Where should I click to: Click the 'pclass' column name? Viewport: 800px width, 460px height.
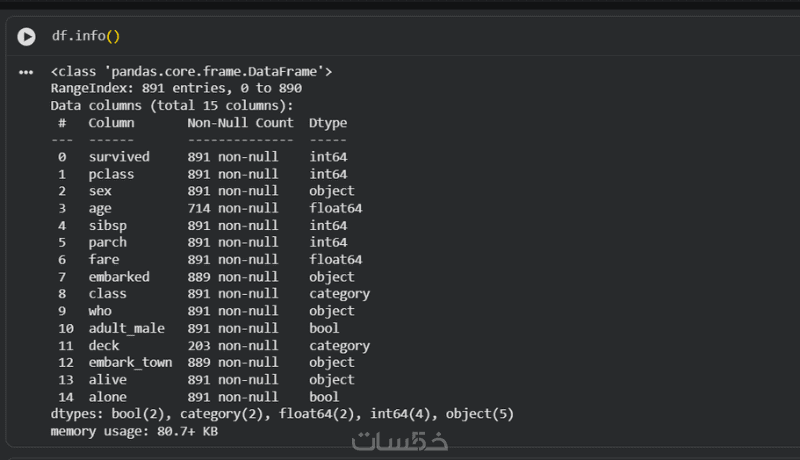[110, 174]
